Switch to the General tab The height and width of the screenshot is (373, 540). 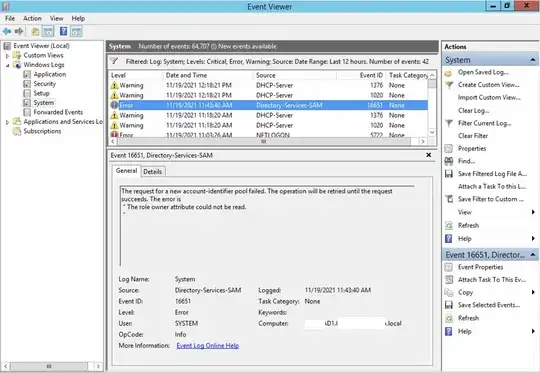126,171
